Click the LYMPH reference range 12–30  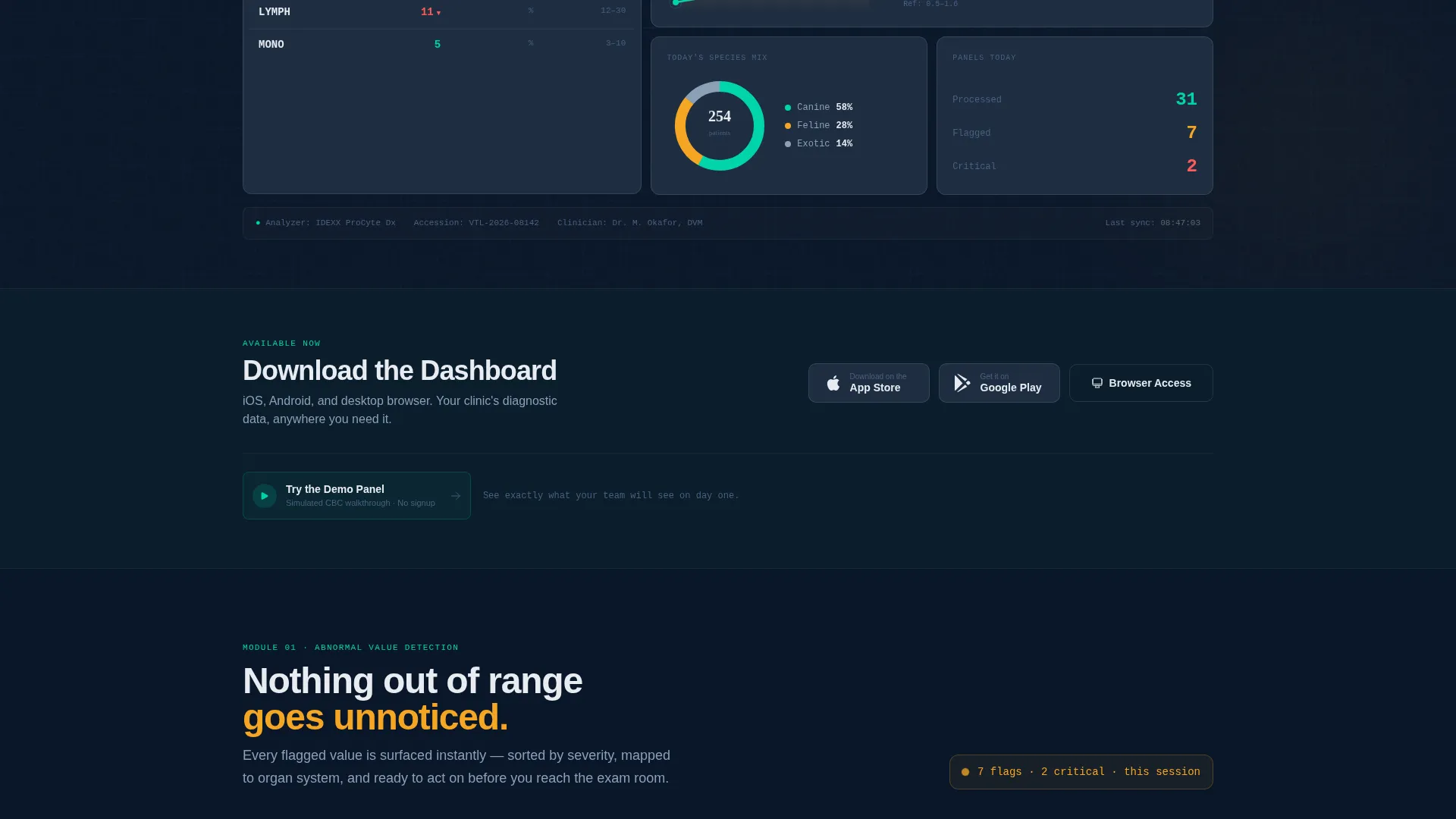[x=613, y=11]
